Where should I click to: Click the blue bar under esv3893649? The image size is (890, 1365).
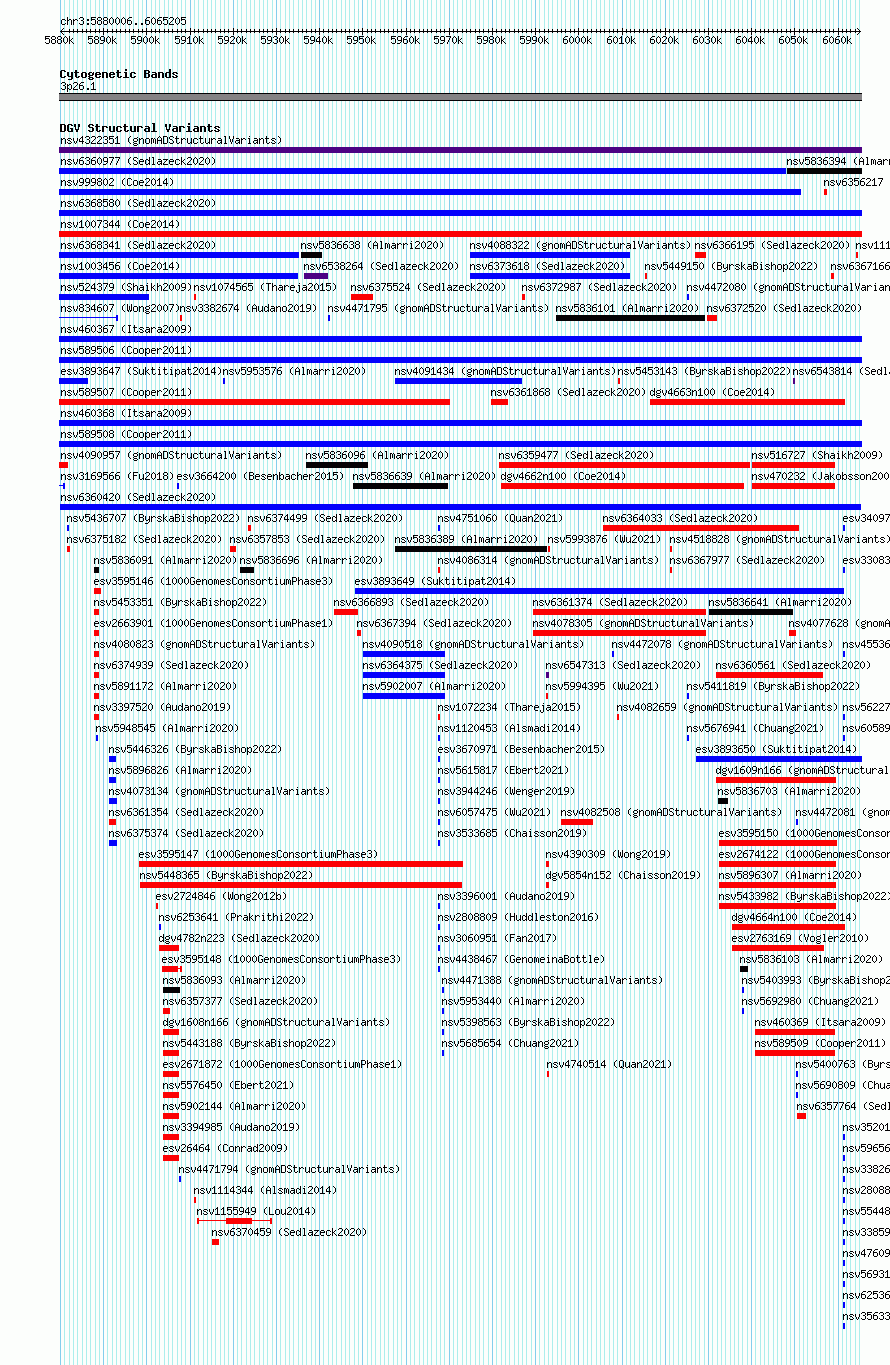point(599,591)
